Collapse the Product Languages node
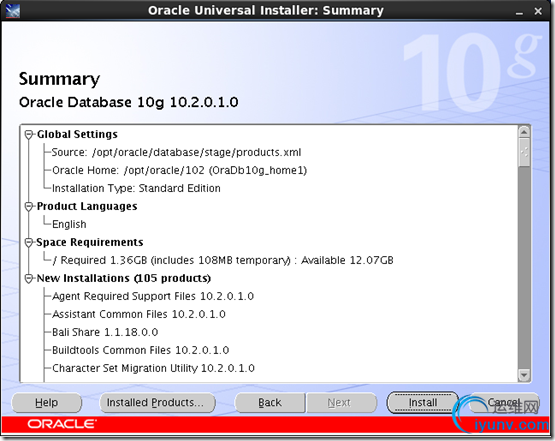555x441 pixels. 29,206
